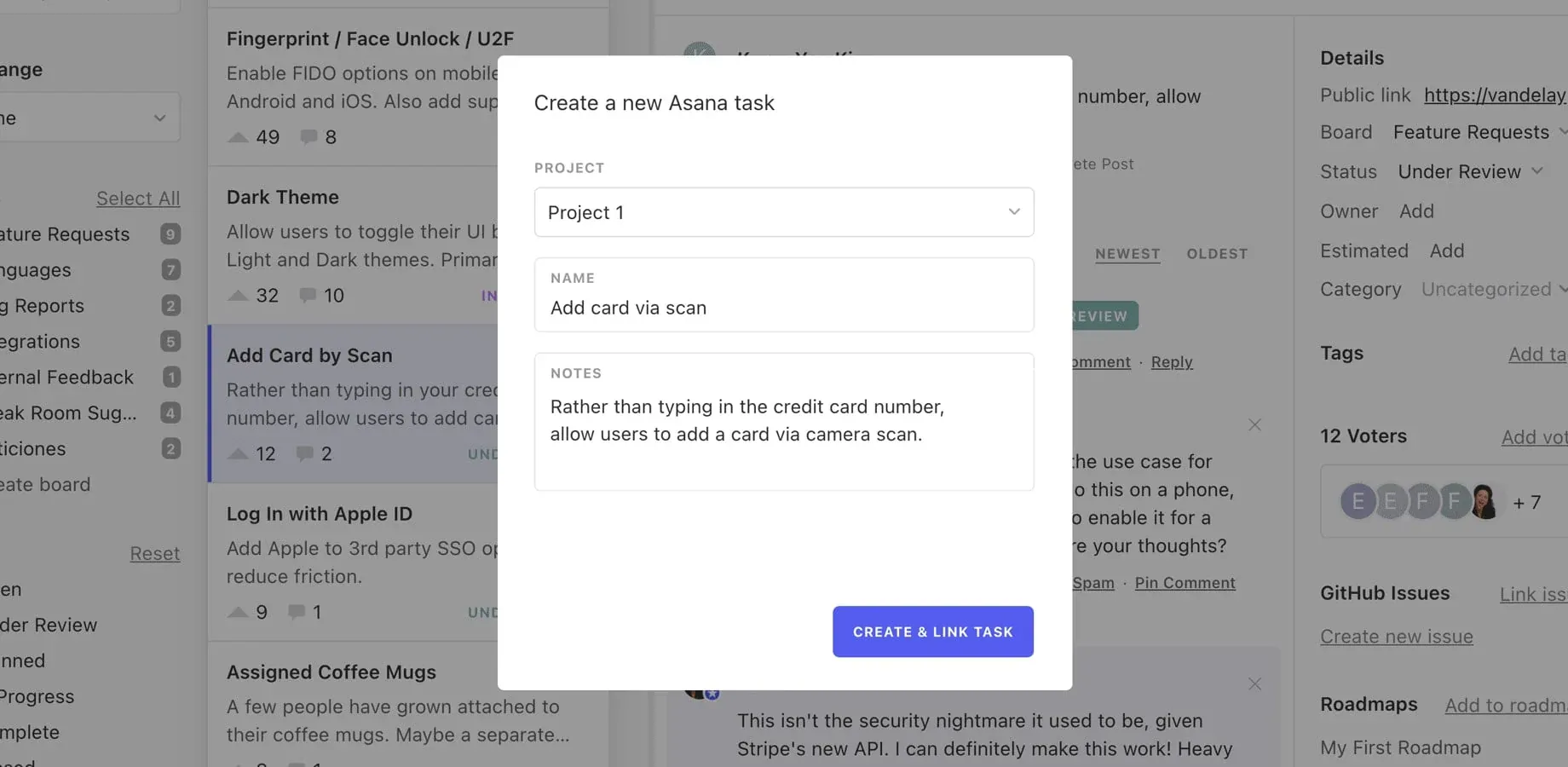Image resolution: width=1568 pixels, height=767 pixels.
Task: Dismiss the upper comment with its X icon
Action: [x=1254, y=424]
